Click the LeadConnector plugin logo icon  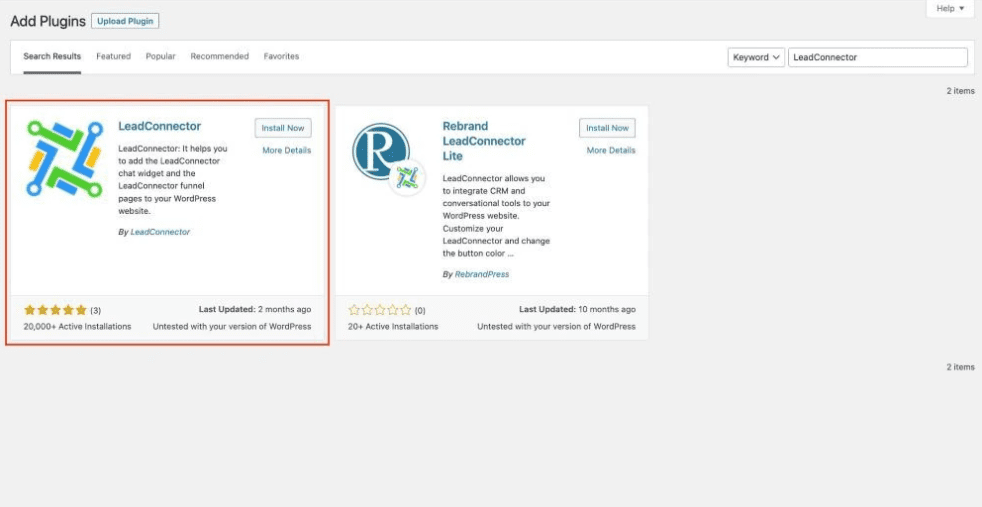coord(65,159)
